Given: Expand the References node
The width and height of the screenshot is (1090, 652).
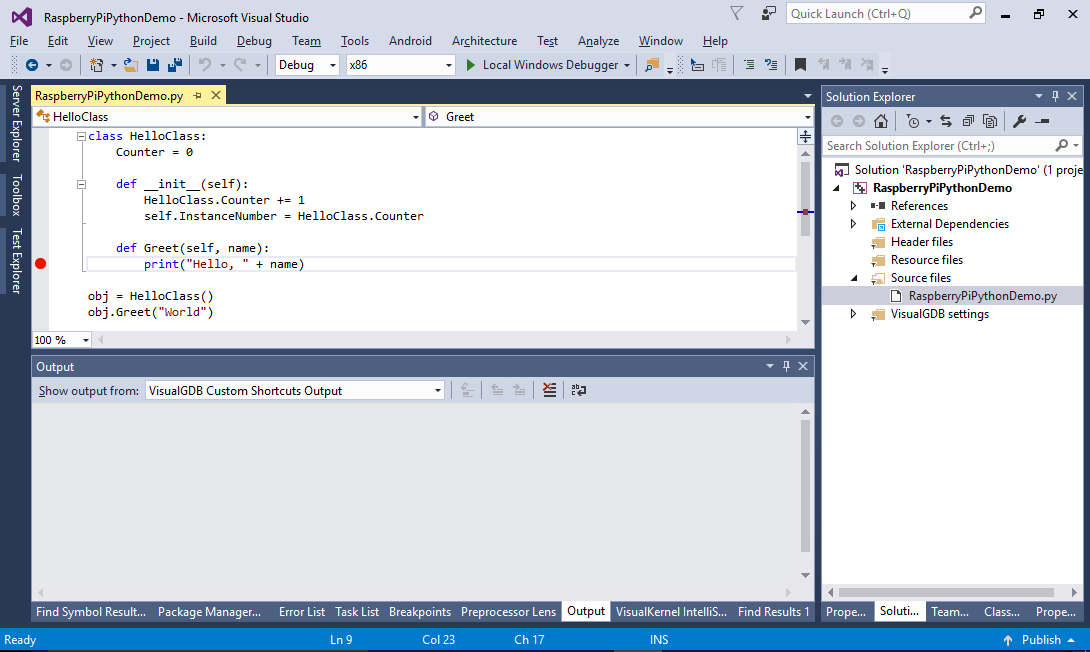Looking at the screenshot, I should pyautogui.click(x=854, y=206).
